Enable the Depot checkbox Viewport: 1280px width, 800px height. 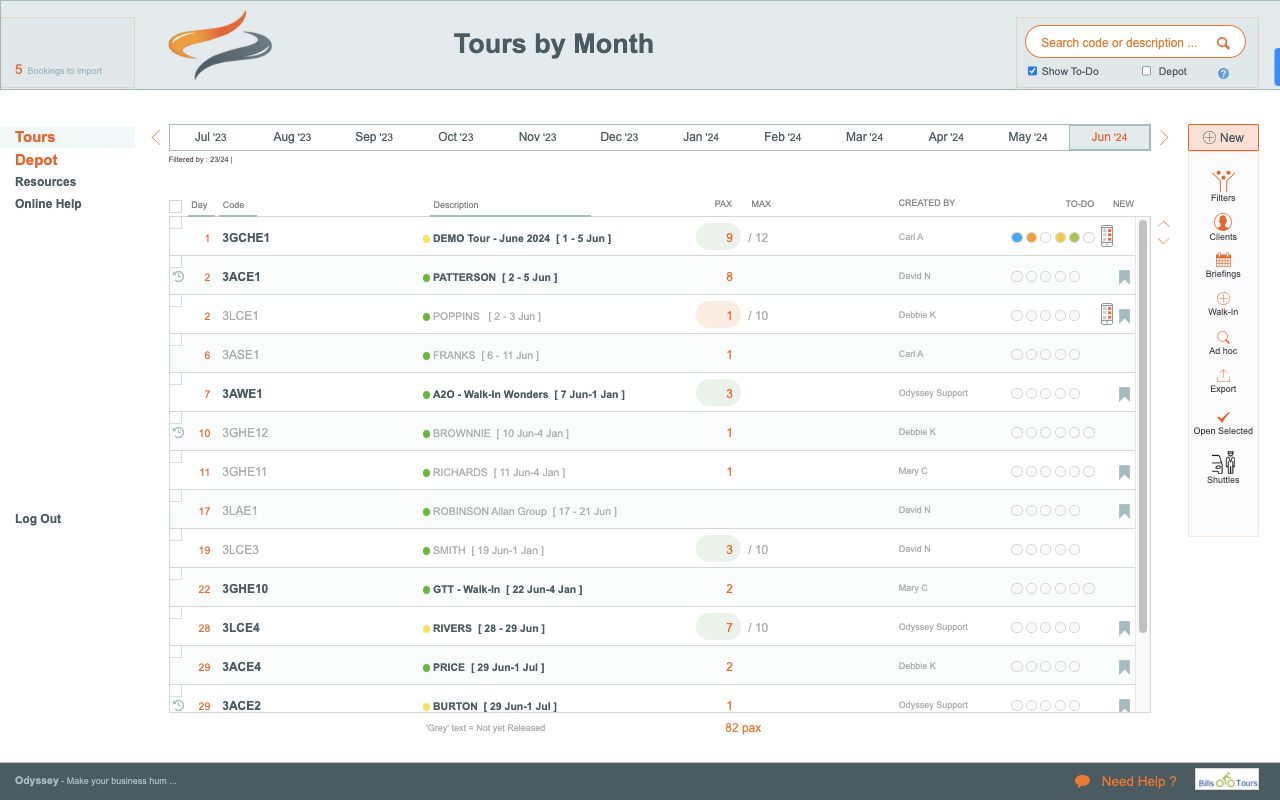[x=1147, y=71]
